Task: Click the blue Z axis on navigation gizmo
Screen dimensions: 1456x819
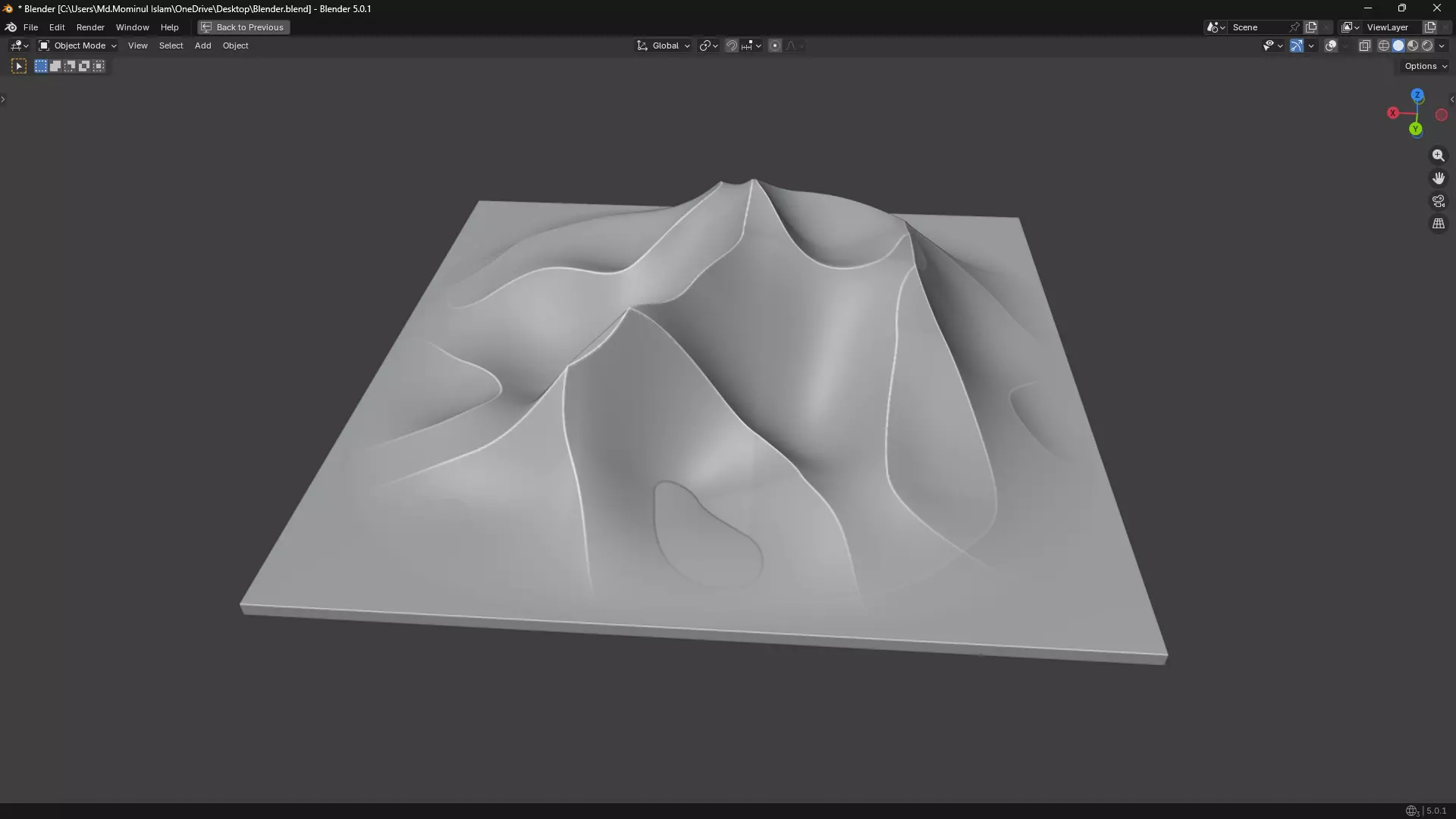Action: tap(1417, 96)
